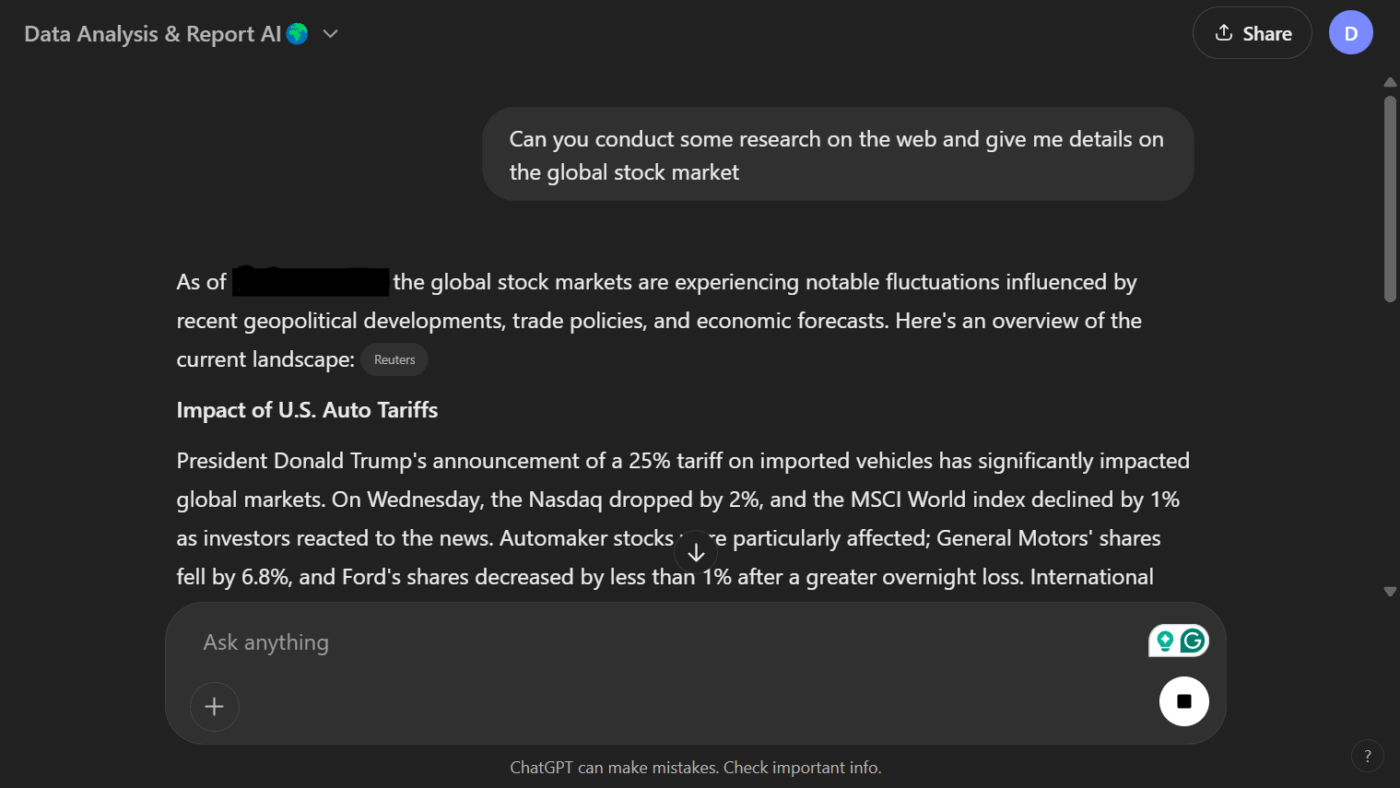Click the Impact of U.S. Auto Tariffs heading
The width and height of the screenshot is (1400, 788).
307,410
